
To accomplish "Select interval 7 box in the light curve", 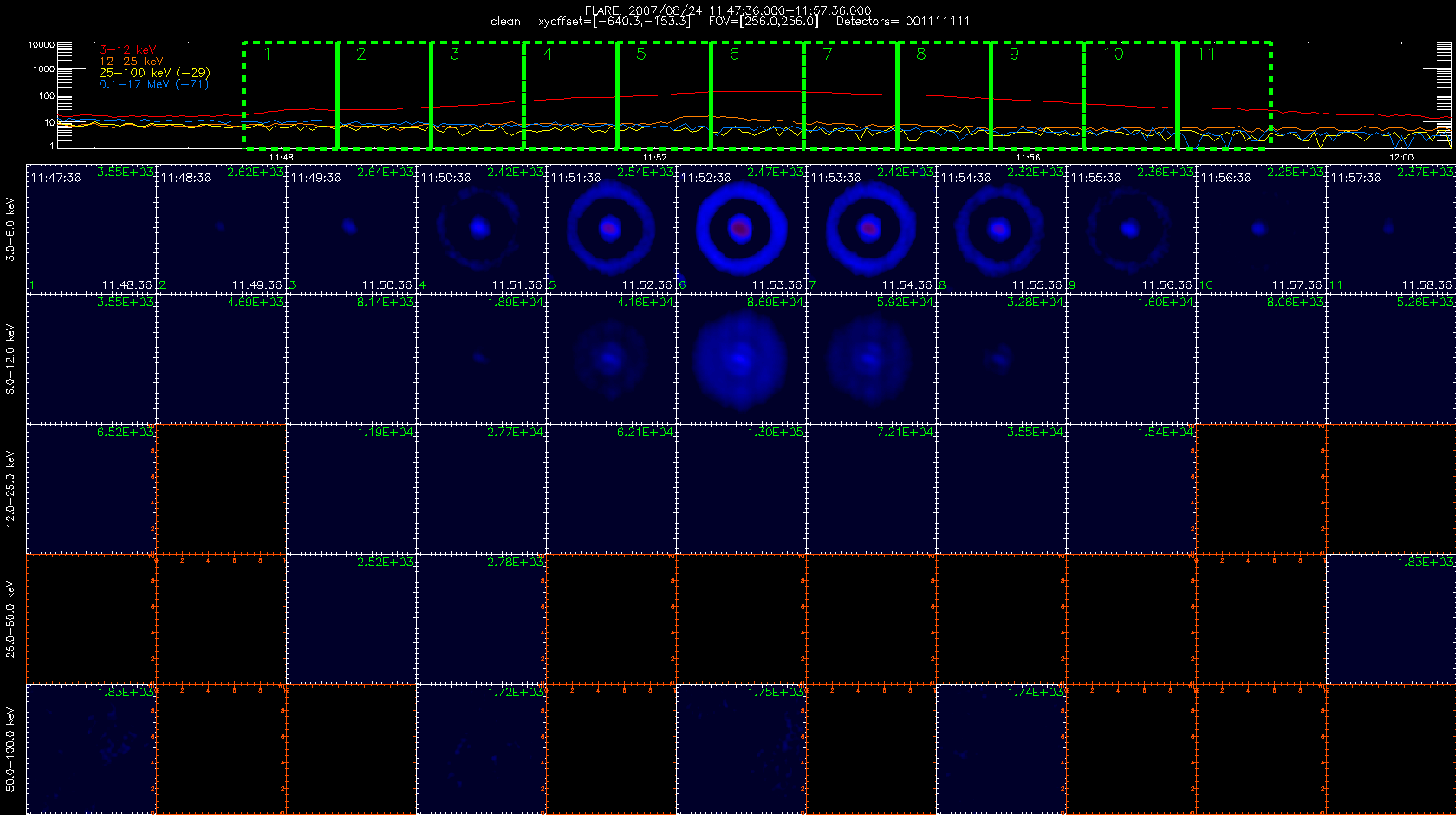I will [x=851, y=95].
